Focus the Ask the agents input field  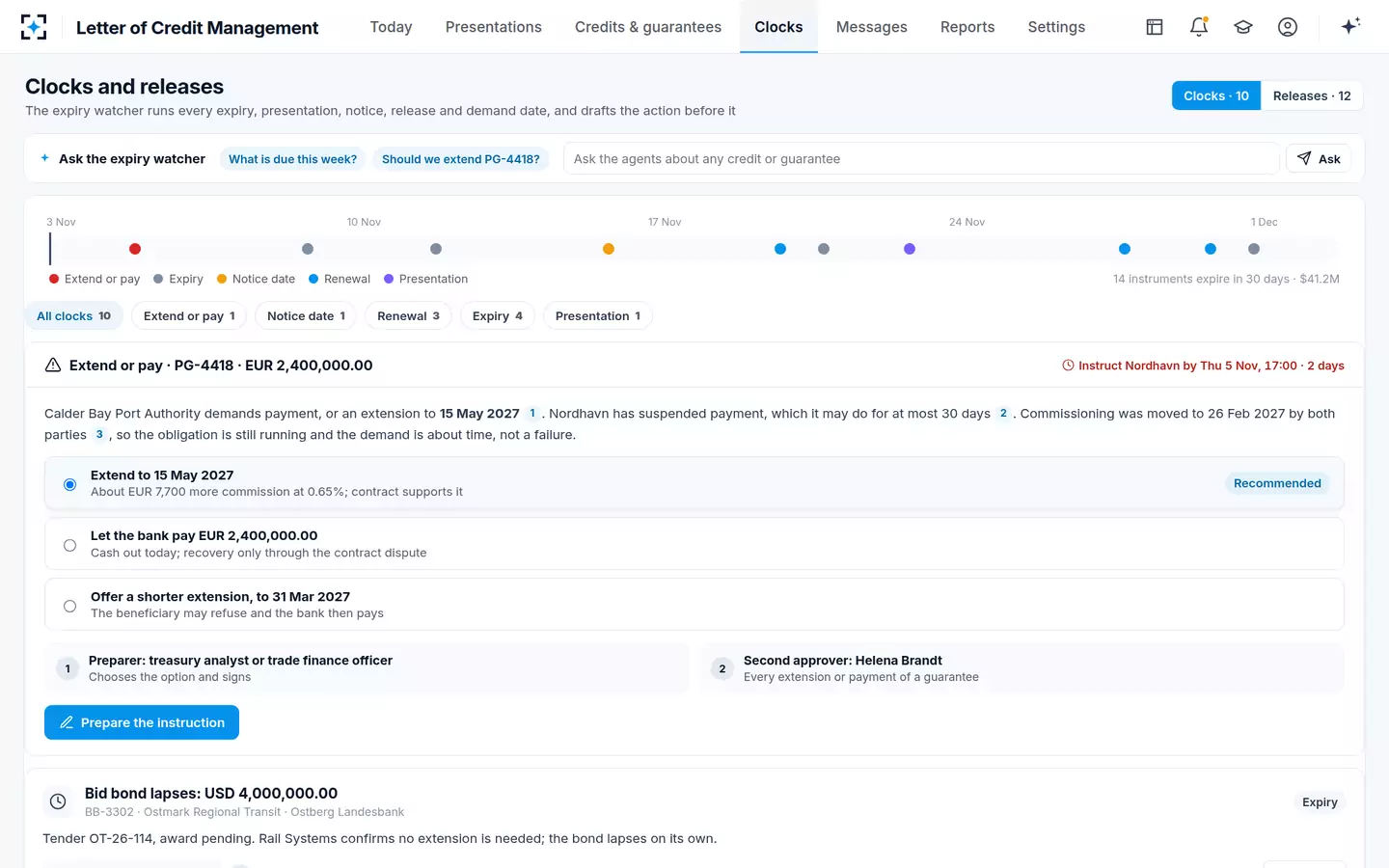click(x=921, y=159)
